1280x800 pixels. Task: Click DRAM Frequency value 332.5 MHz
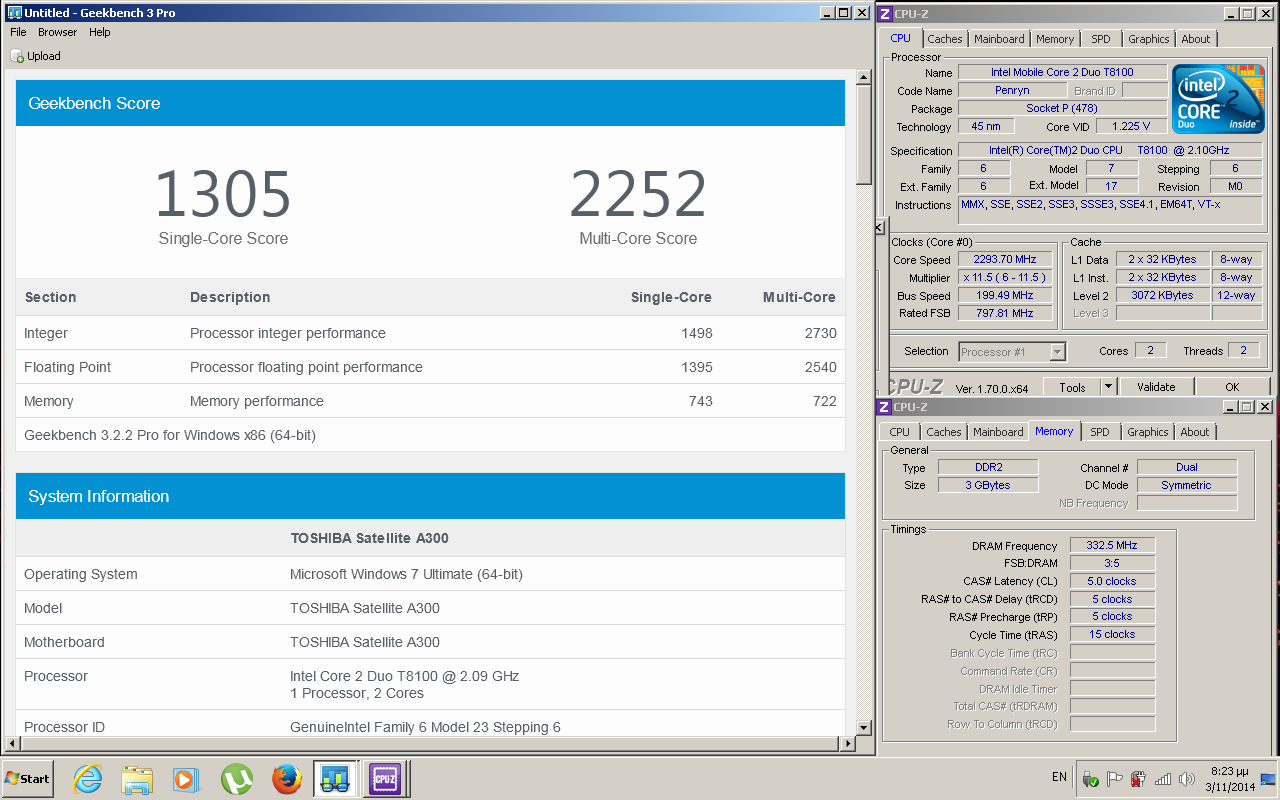(x=1112, y=546)
